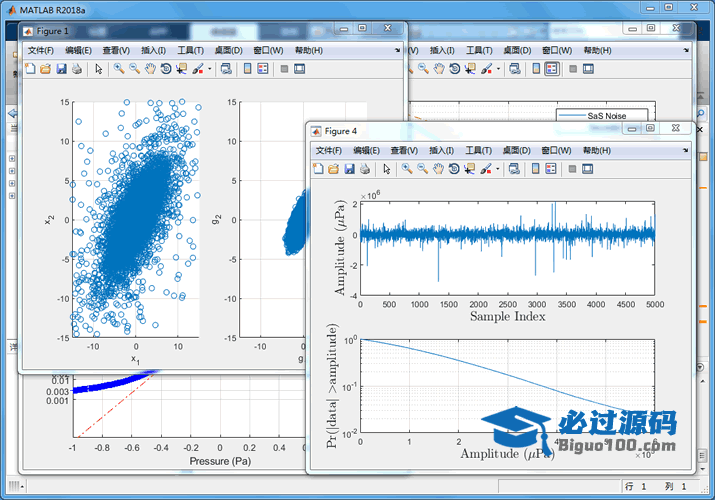Select Brush data tool in Figure 4
Viewport: 715px width, 500px height.
click(x=486, y=169)
